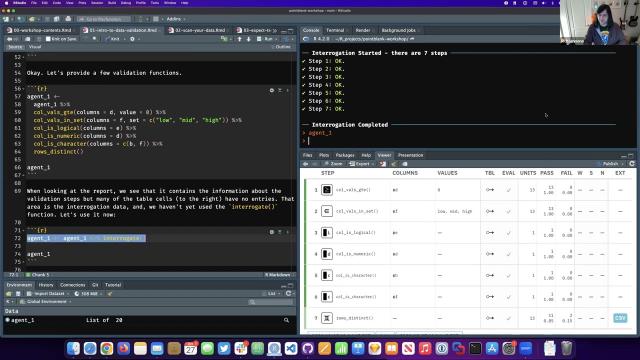Switch to the Presentation tab
This screenshot has height=360, width=640.
coord(410,155)
